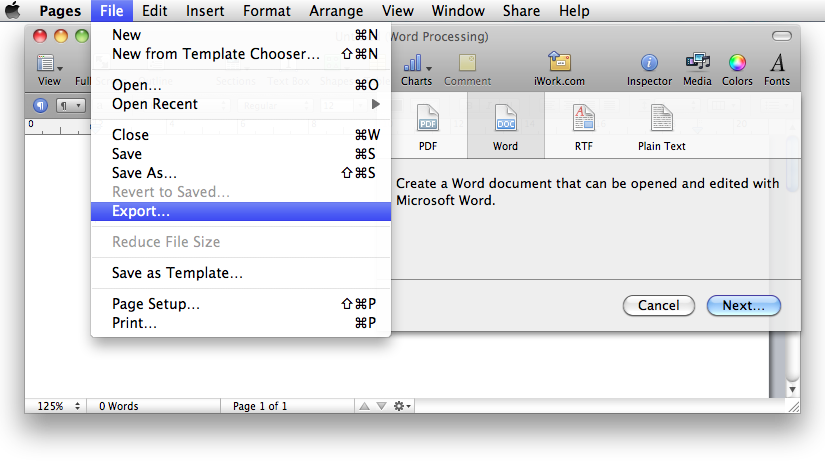
Task: Open the Share menu
Action: (x=521, y=11)
